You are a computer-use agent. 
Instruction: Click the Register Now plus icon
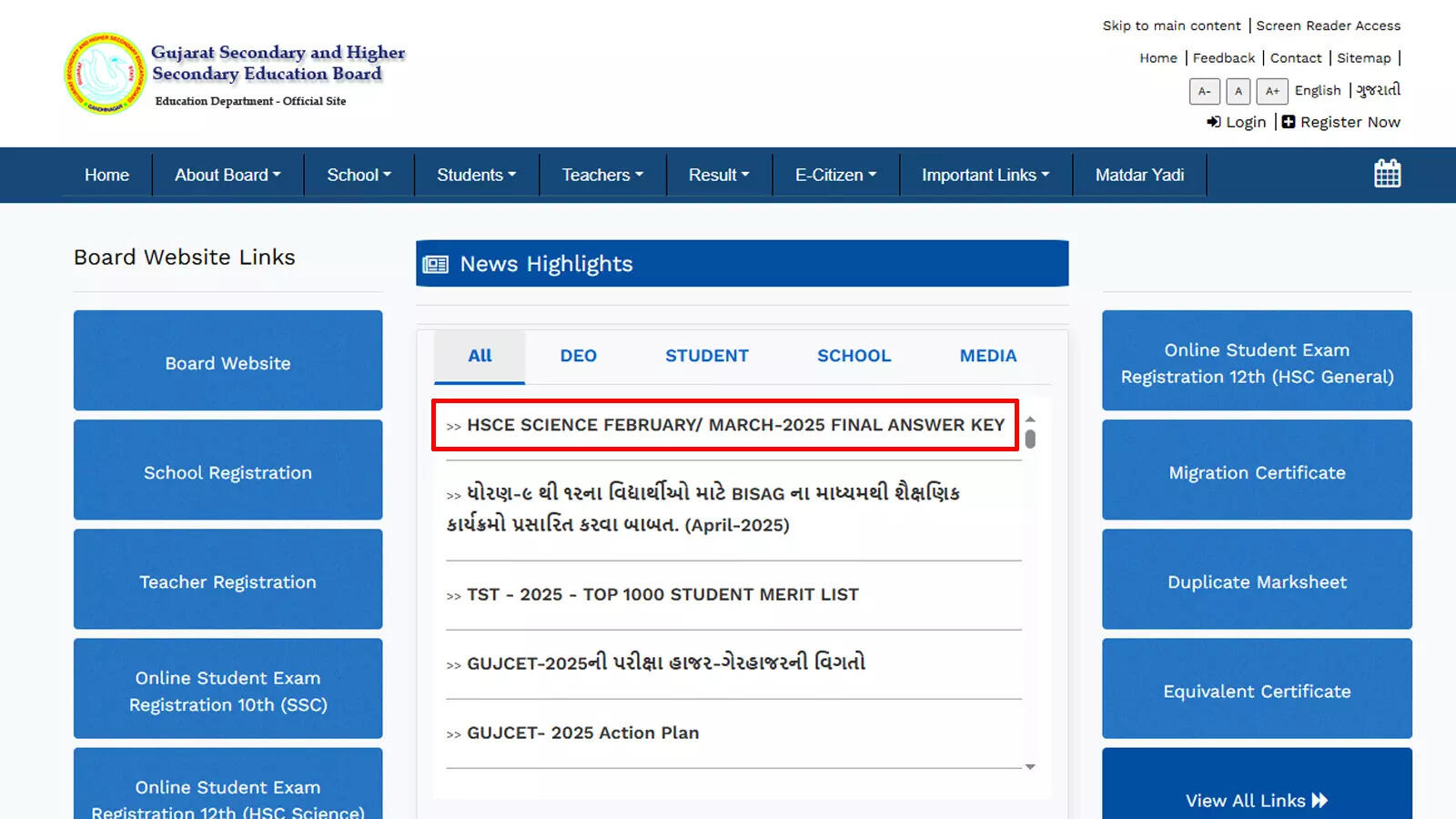(x=1289, y=122)
